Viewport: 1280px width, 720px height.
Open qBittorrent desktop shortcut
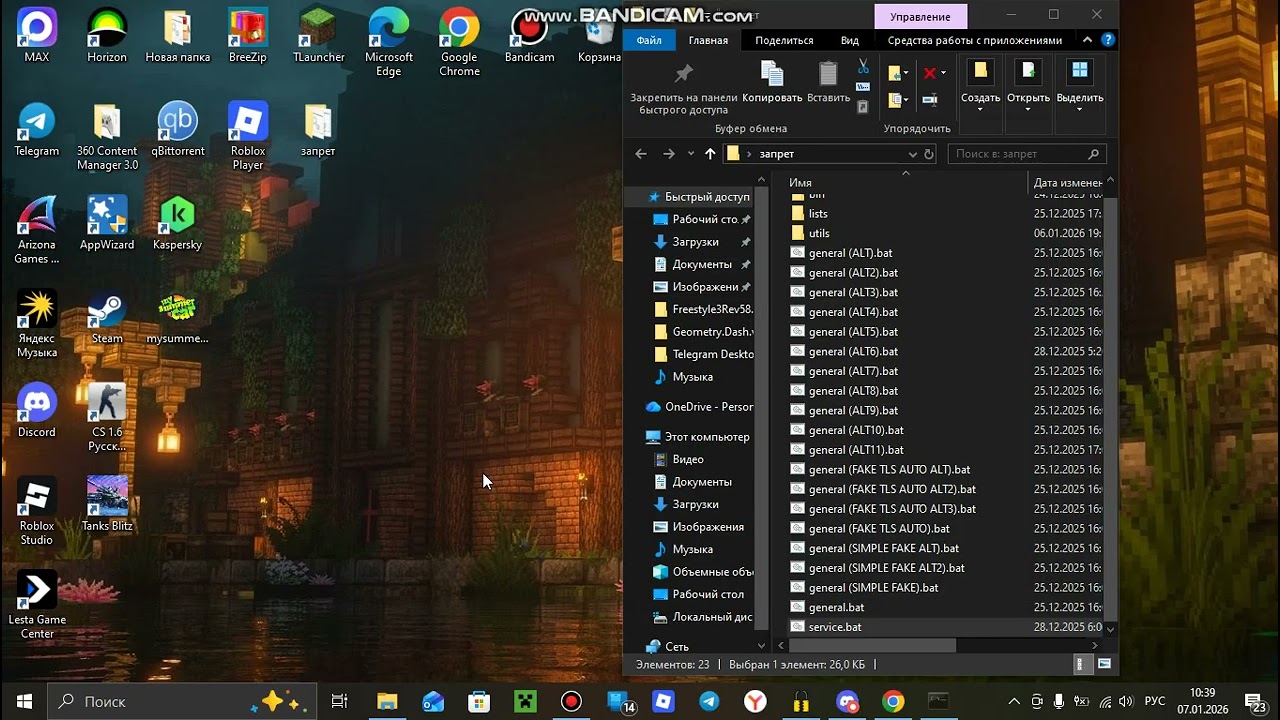[178, 130]
